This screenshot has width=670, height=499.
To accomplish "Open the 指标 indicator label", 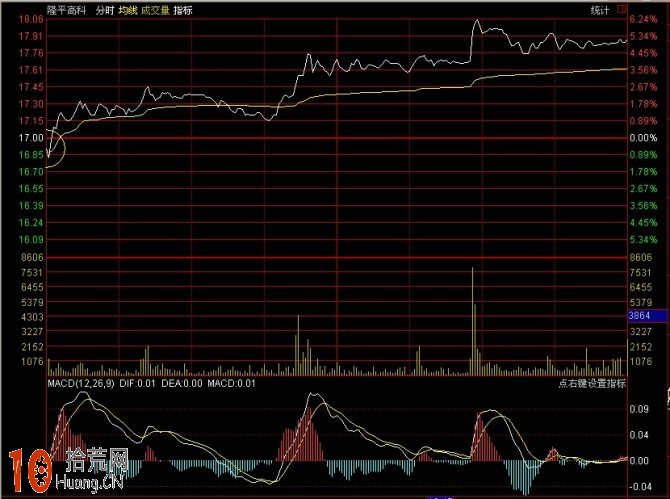I will click(x=183, y=10).
